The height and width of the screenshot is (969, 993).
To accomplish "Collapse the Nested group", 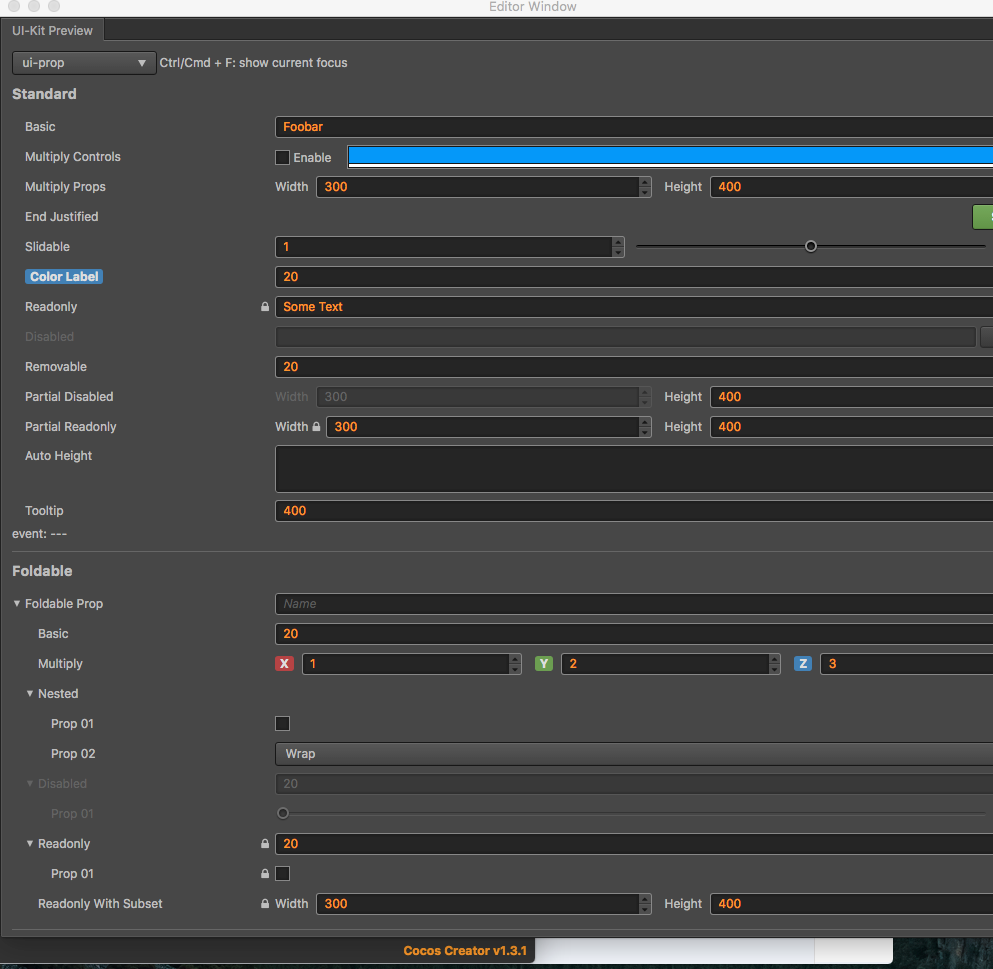I will [30, 694].
